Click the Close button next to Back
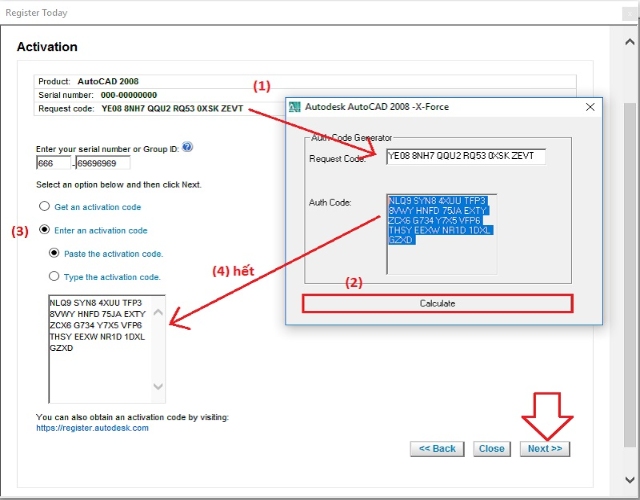 (x=492, y=449)
